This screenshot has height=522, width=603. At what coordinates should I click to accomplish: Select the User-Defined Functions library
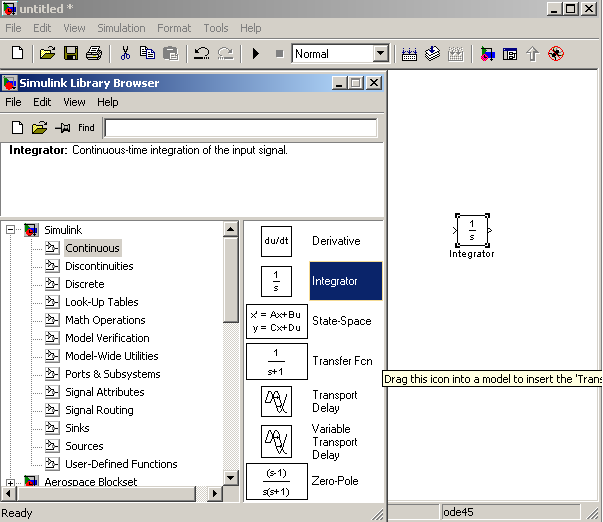tap(121, 464)
